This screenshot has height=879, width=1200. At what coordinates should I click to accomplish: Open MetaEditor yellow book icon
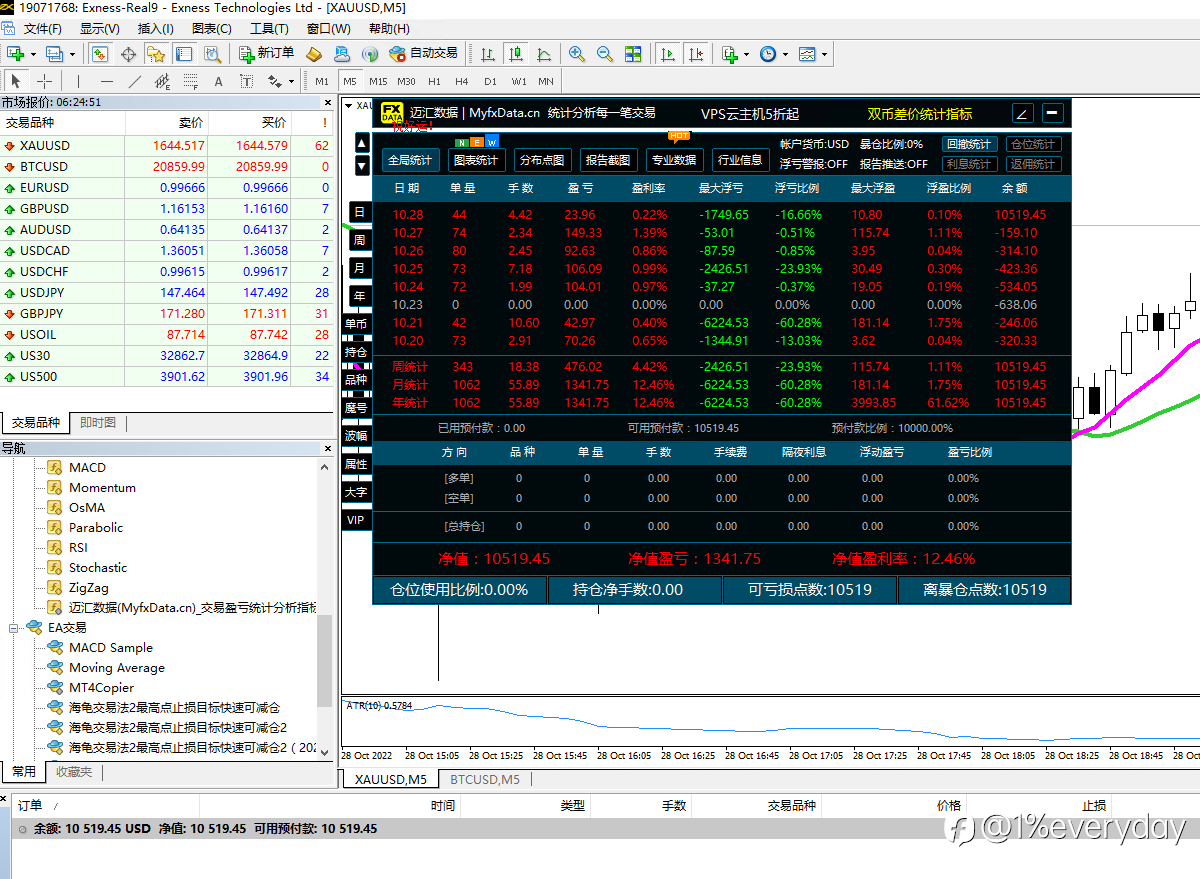click(313, 53)
